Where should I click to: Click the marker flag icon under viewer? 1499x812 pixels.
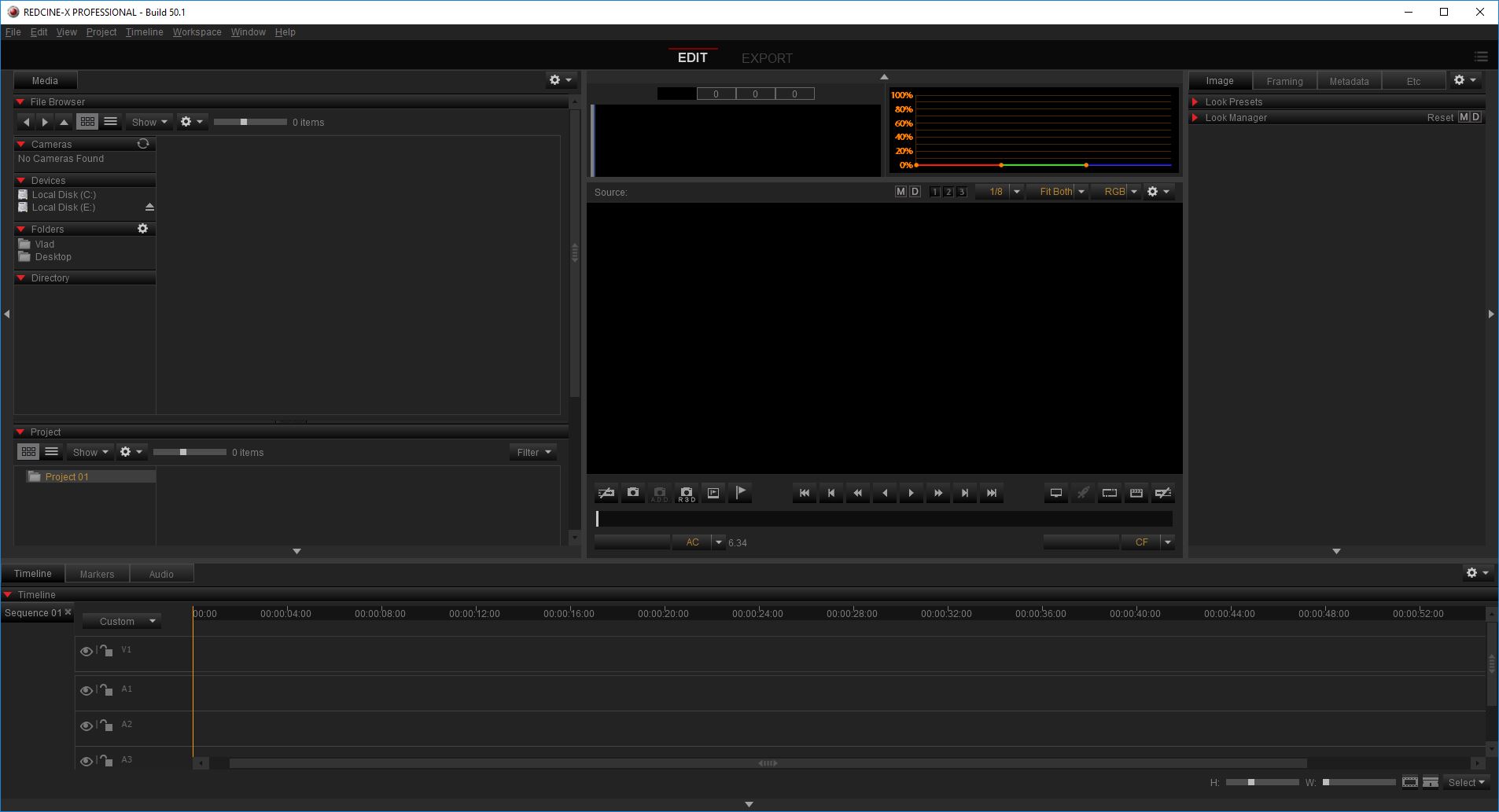(740, 493)
